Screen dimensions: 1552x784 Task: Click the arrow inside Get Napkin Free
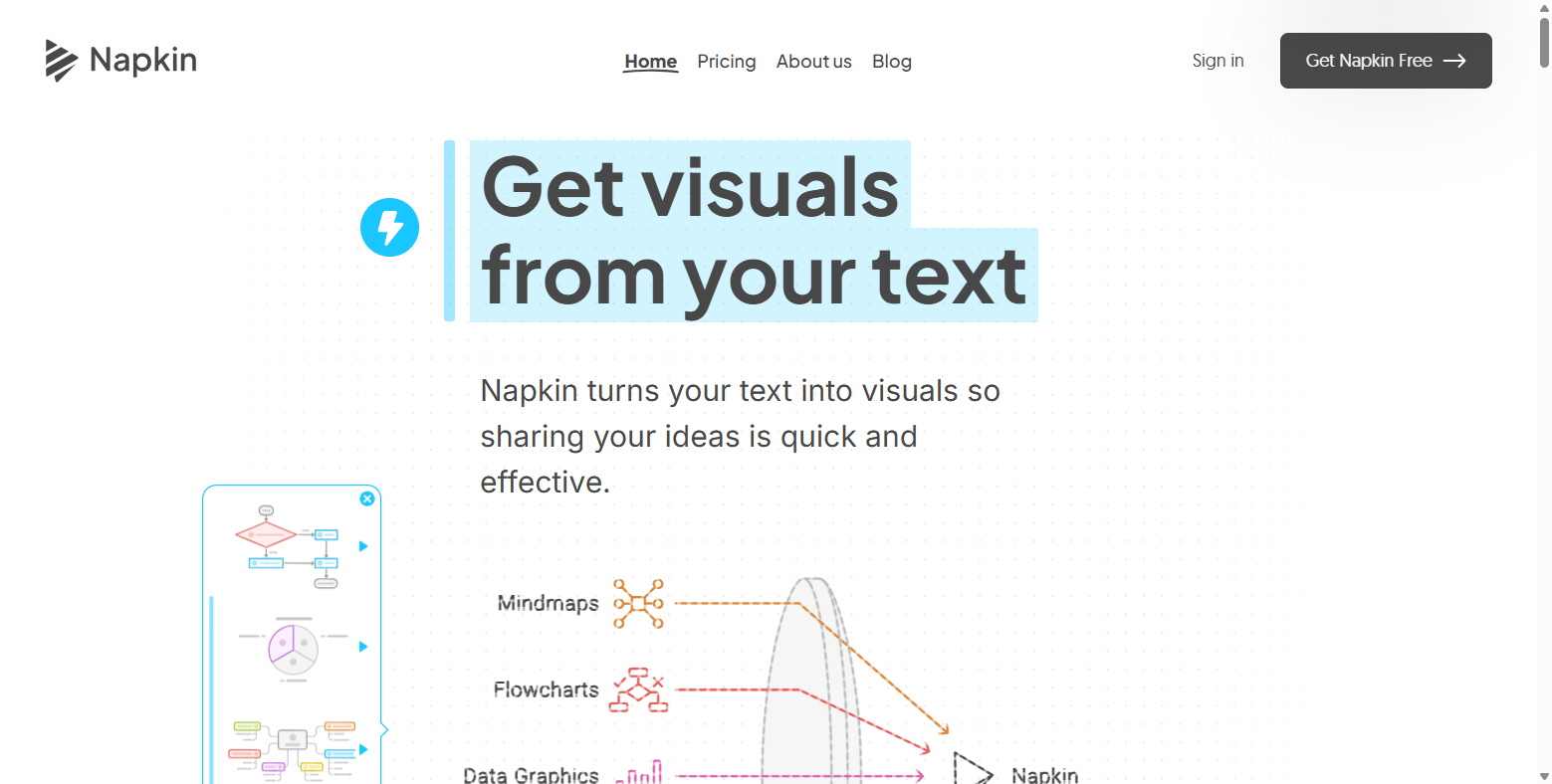click(1454, 61)
